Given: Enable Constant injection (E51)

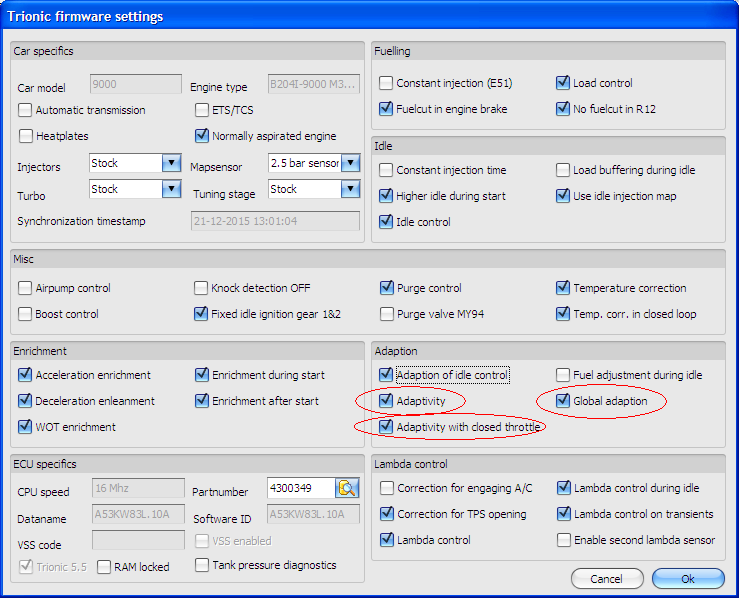Looking at the screenshot, I should pos(386,83).
